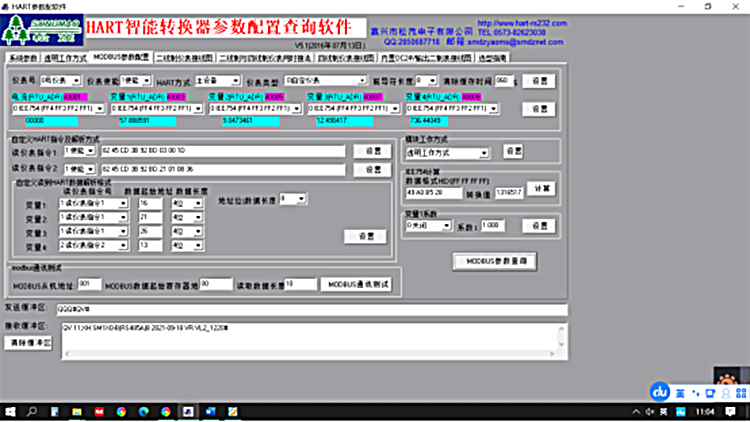Click the SANUMZD tree logo
The image size is (750, 422).
[x=34, y=32]
